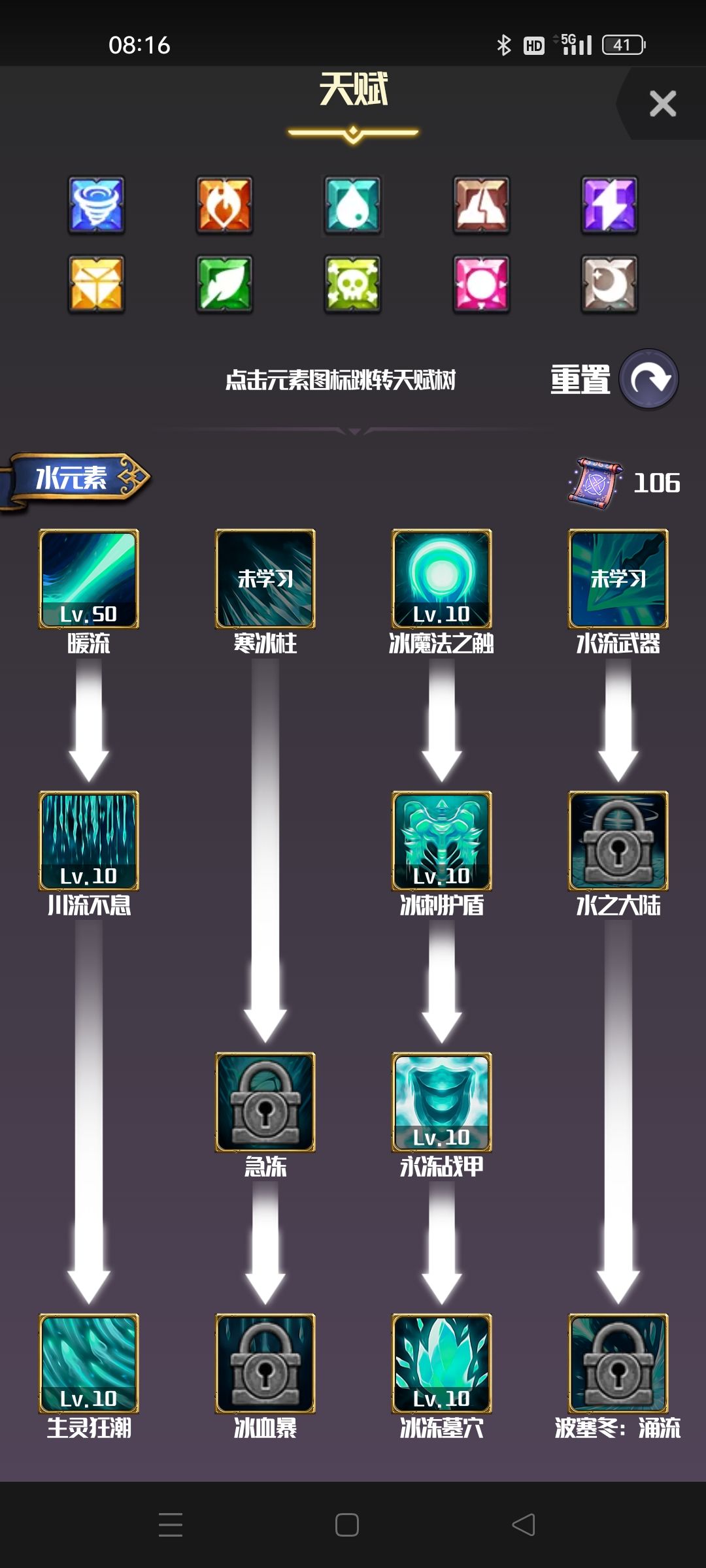
Task: Click the 重置 reset button
Action: [614, 380]
